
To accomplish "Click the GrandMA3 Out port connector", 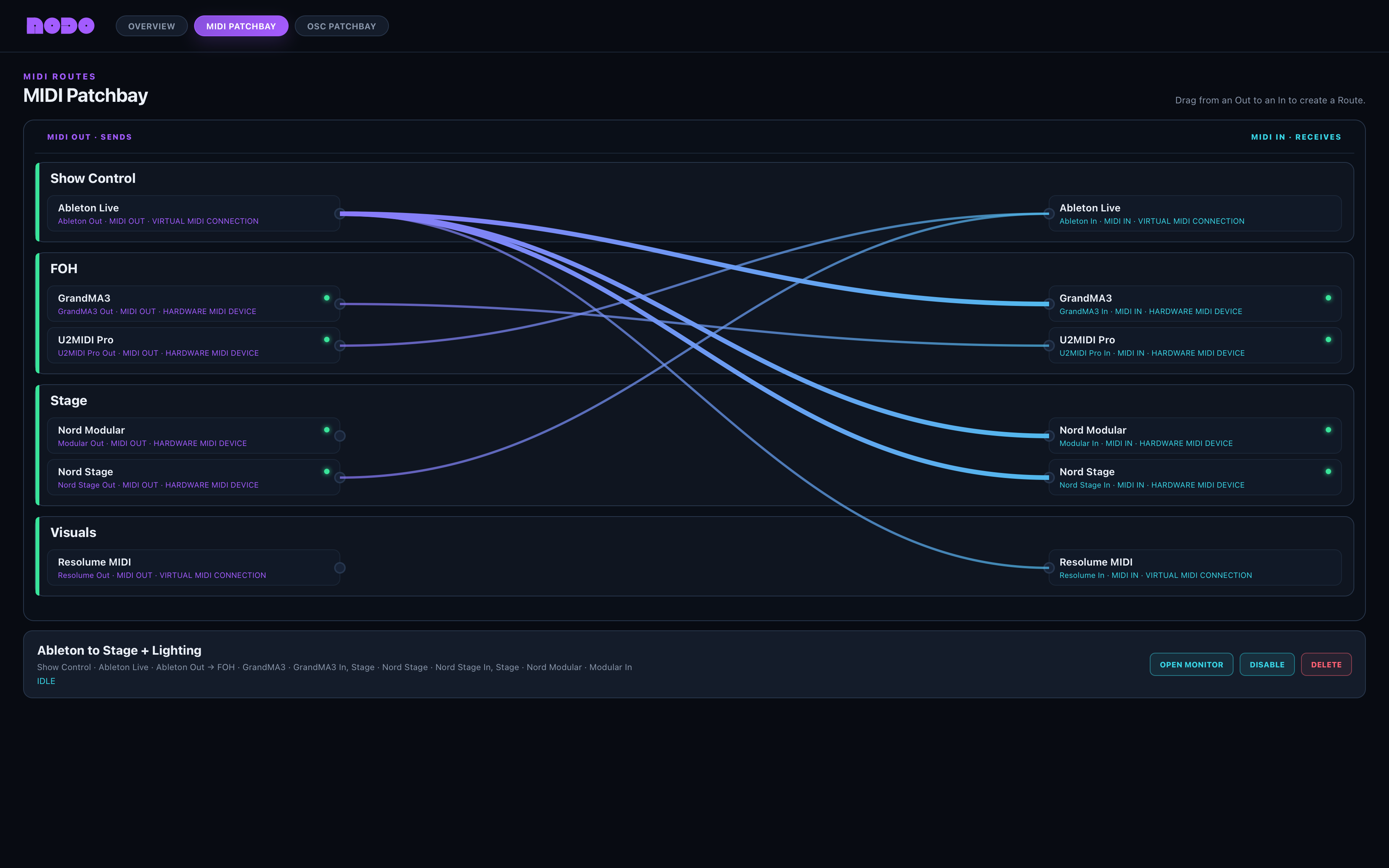I will (340, 304).
